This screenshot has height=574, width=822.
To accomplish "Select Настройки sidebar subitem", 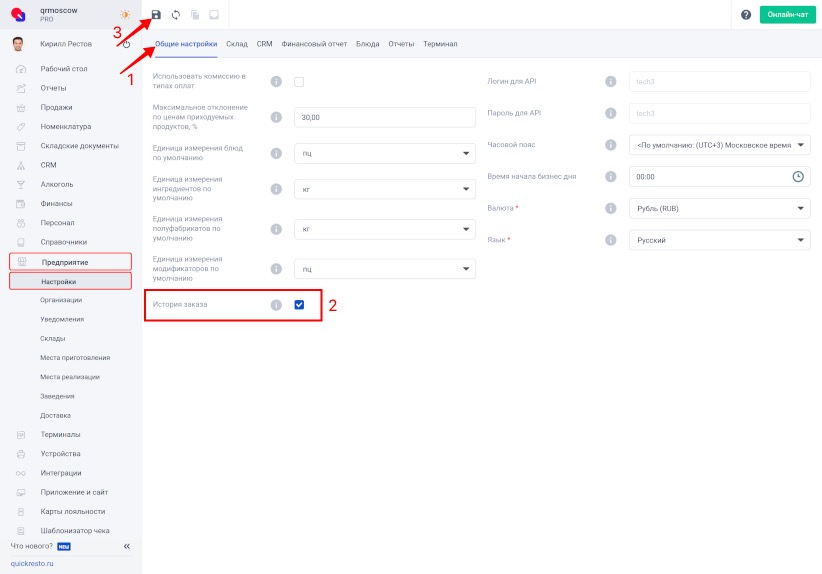I will tap(70, 281).
